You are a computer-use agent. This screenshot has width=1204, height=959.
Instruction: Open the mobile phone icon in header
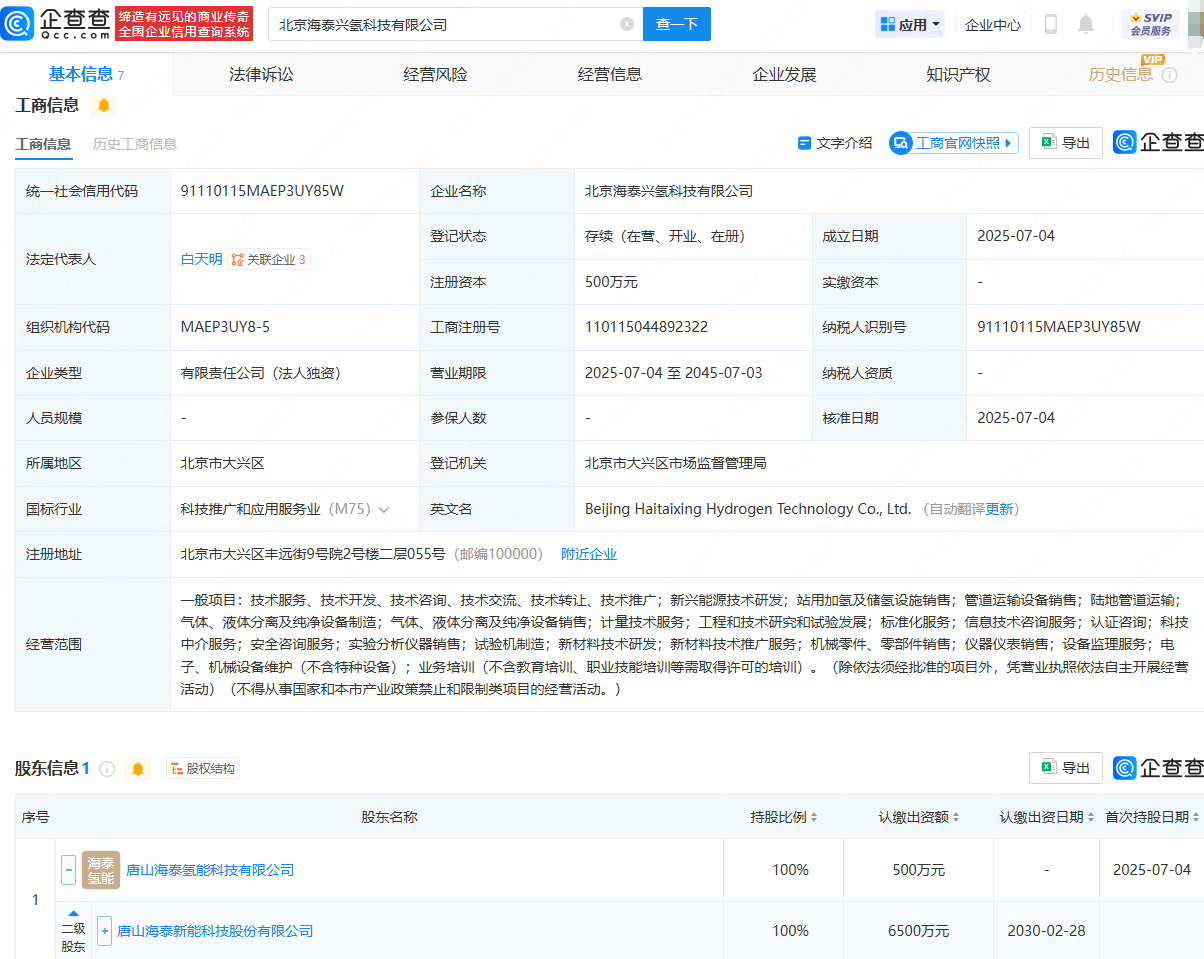point(1051,24)
